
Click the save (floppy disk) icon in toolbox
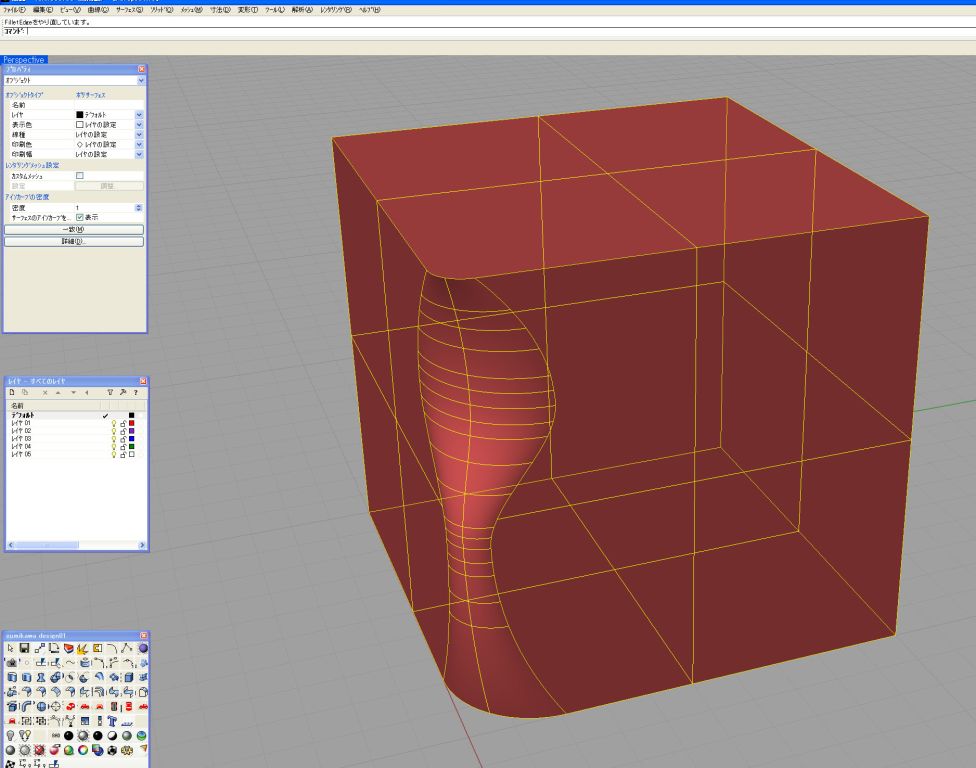pos(24,648)
